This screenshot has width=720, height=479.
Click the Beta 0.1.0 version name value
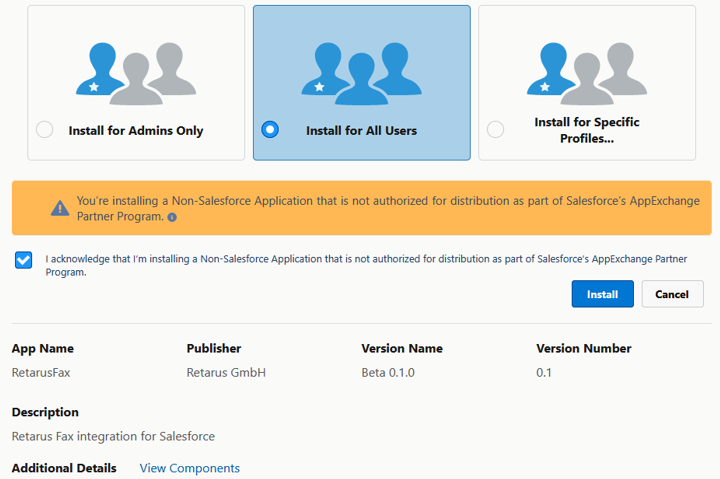(388, 373)
